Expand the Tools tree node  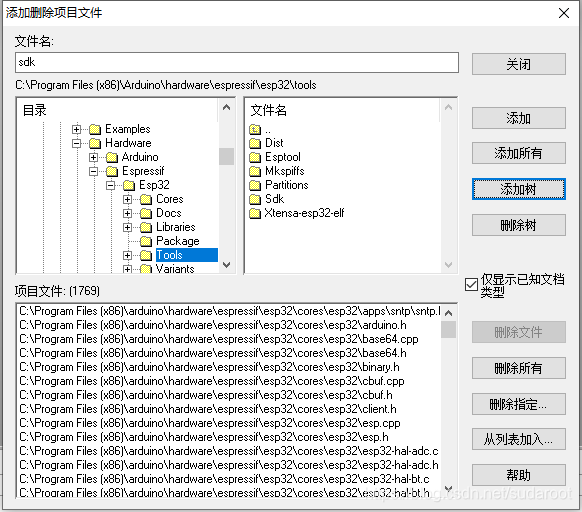click(x=127, y=255)
